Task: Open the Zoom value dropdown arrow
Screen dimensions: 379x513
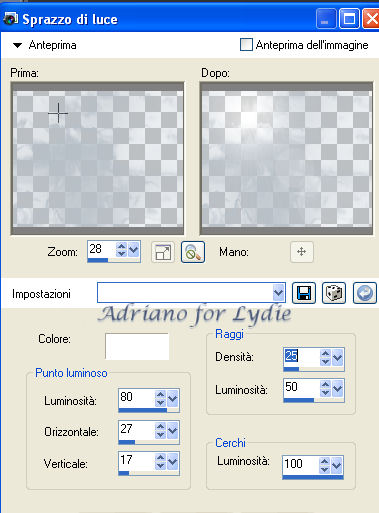Action: coord(134,249)
